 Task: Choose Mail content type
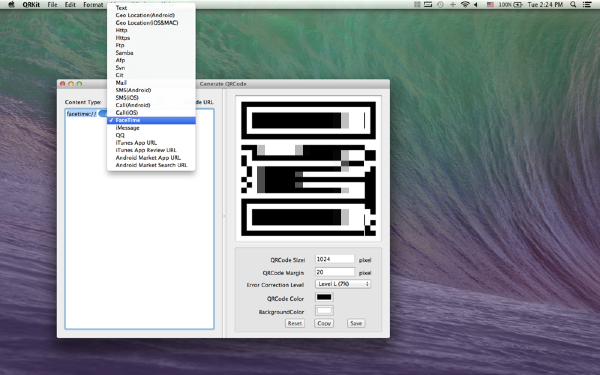click(151, 83)
